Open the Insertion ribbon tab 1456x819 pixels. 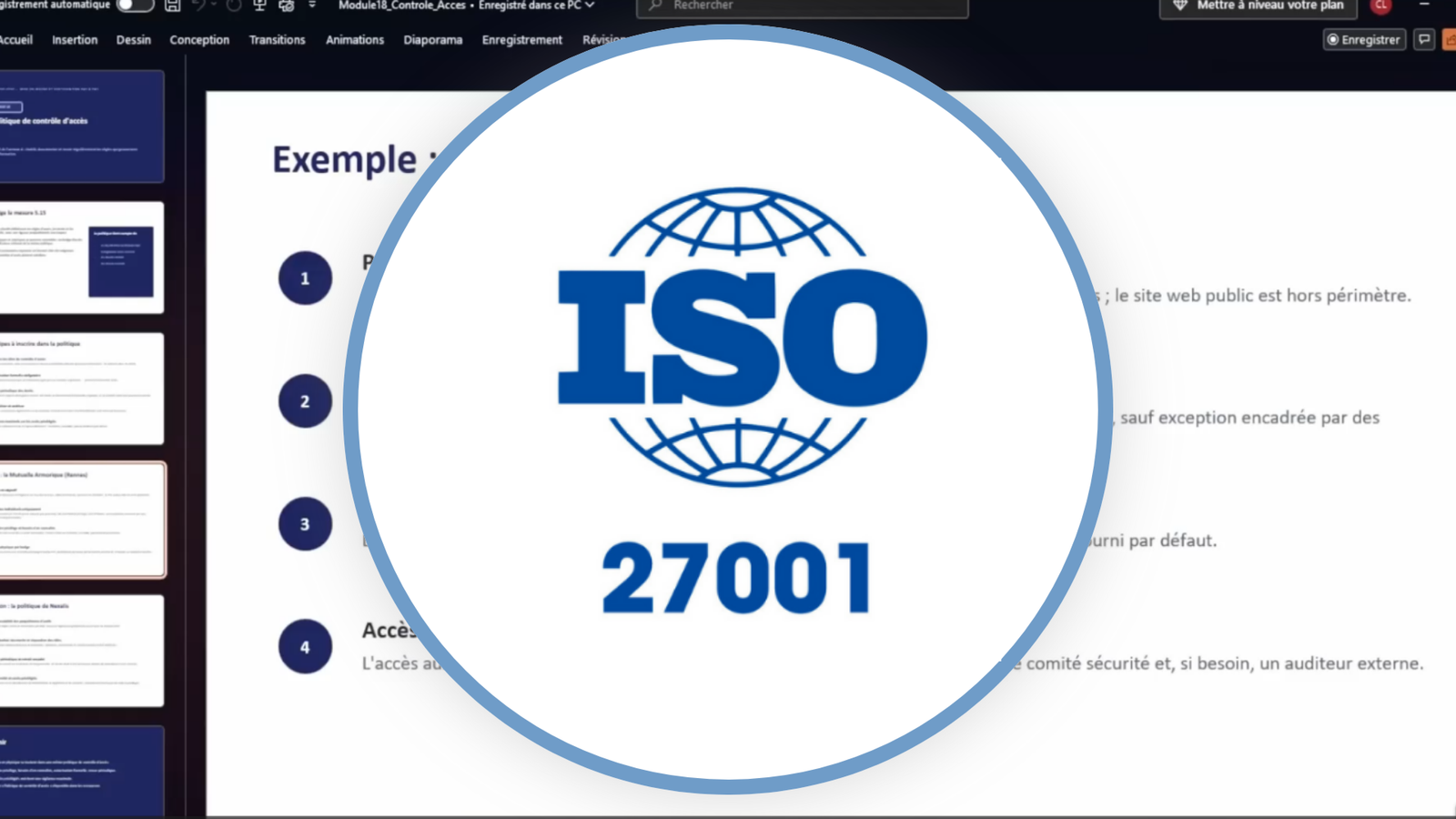pos(75,40)
